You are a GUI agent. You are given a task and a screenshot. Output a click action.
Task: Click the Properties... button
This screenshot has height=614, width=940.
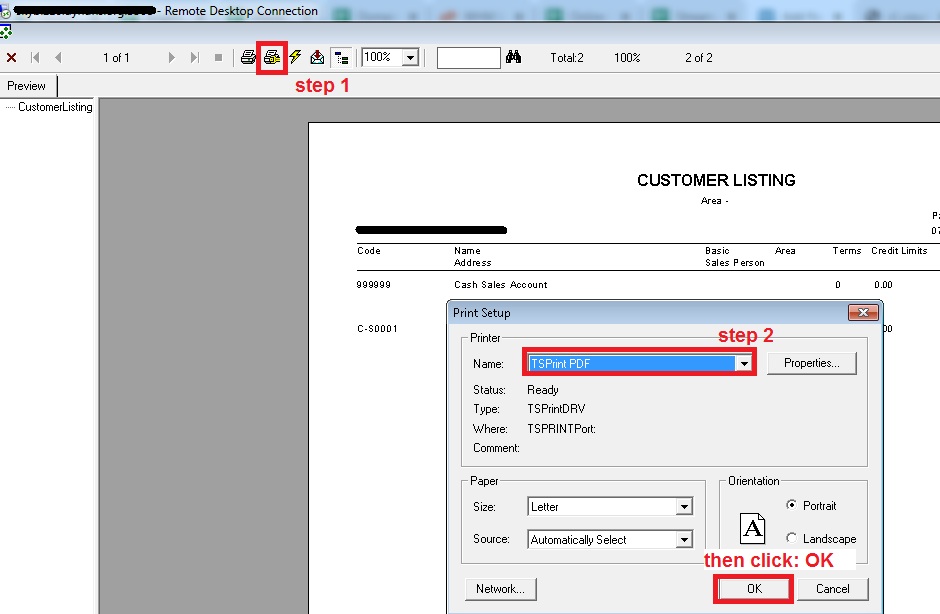811,363
